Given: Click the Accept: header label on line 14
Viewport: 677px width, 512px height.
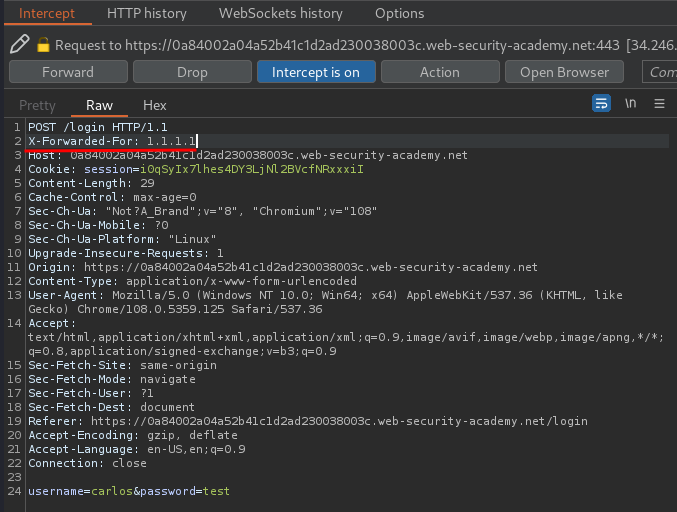Looking at the screenshot, I should pyautogui.click(x=52, y=323).
